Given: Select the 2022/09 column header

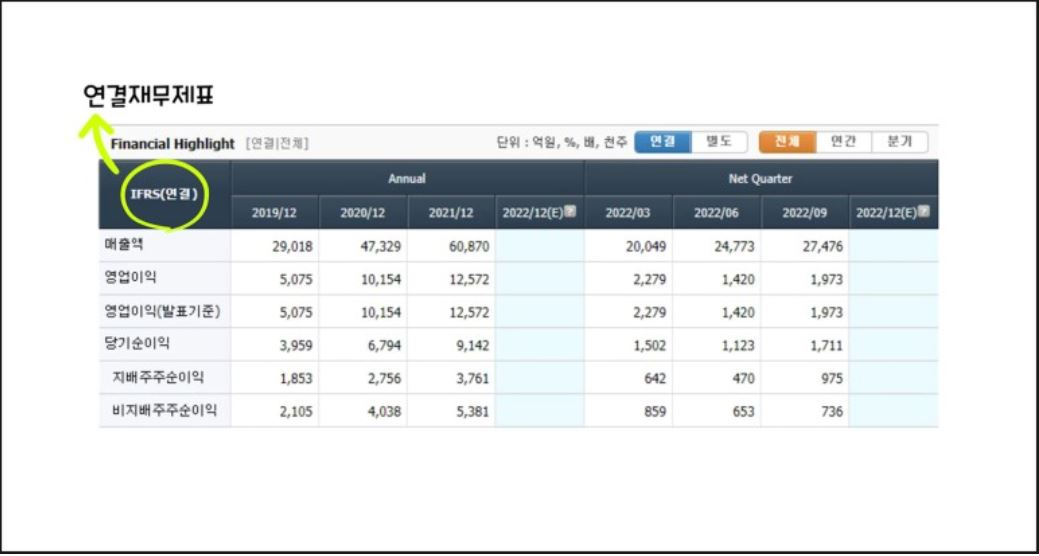Looking at the screenshot, I should point(805,213).
